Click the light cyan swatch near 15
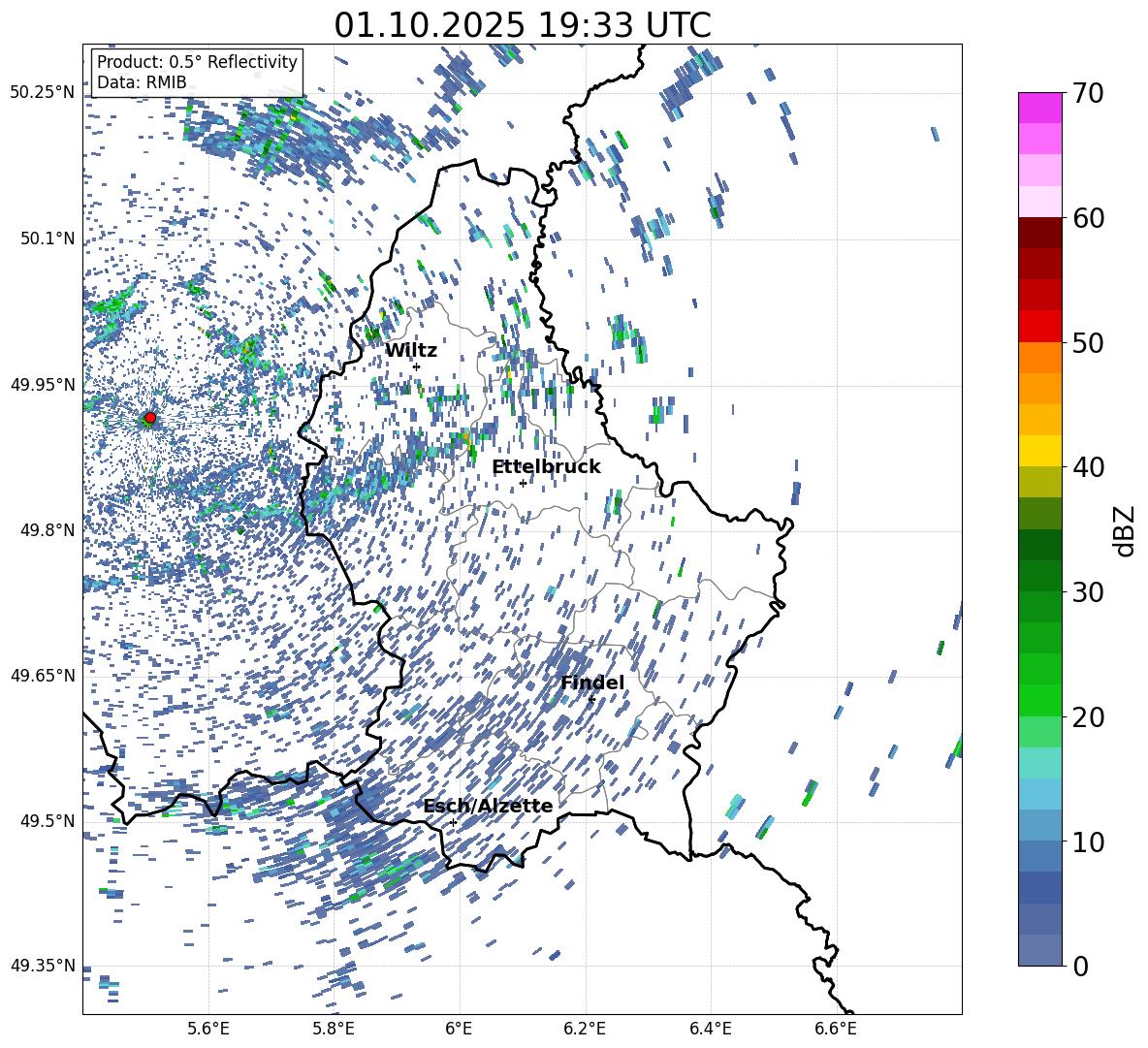The height and width of the screenshot is (1048, 1148). click(x=1040, y=763)
